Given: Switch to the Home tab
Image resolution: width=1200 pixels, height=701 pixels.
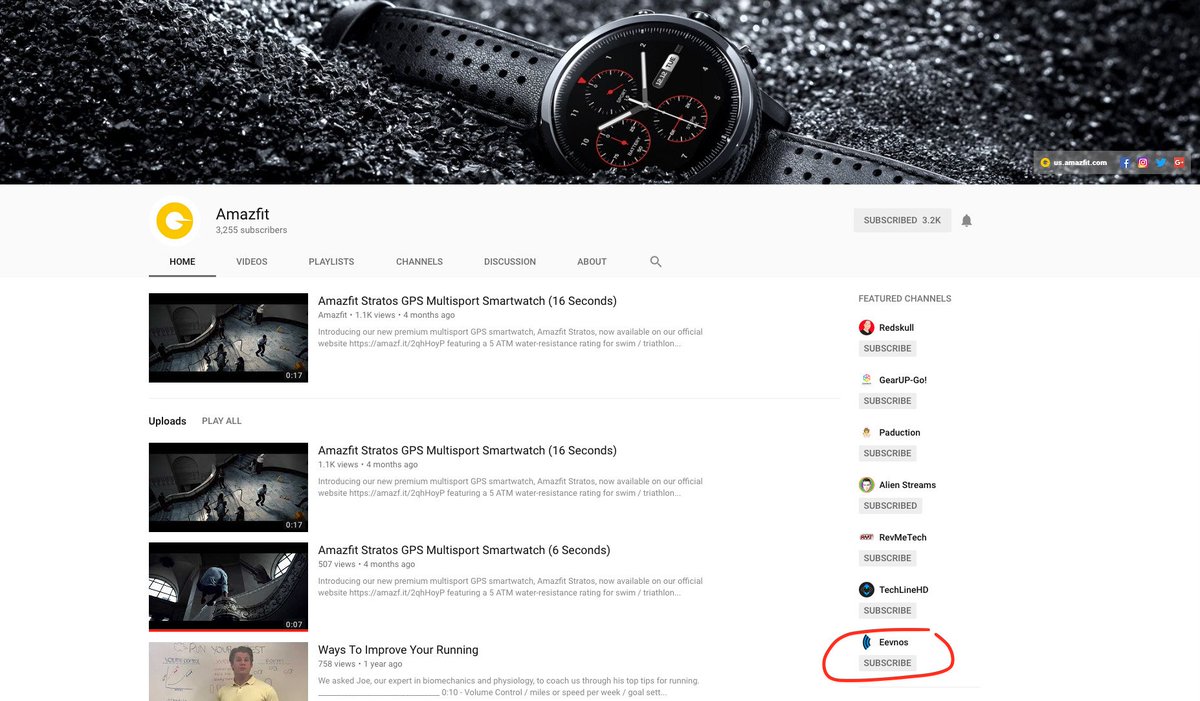Looking at the screenshot, I should tap(182, 262).
